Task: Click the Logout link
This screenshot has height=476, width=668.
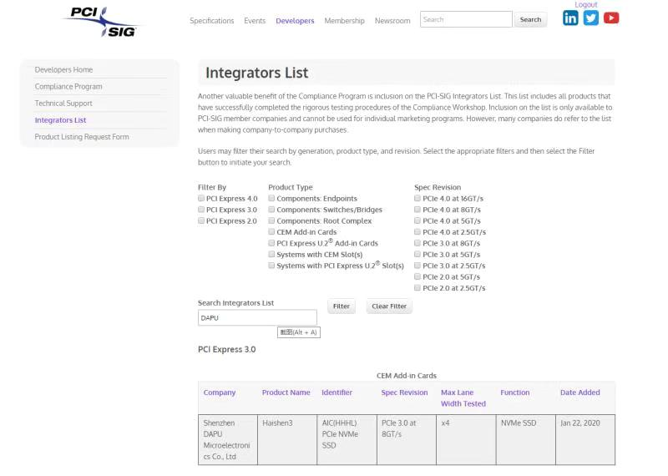Action: tap(586, 5)
